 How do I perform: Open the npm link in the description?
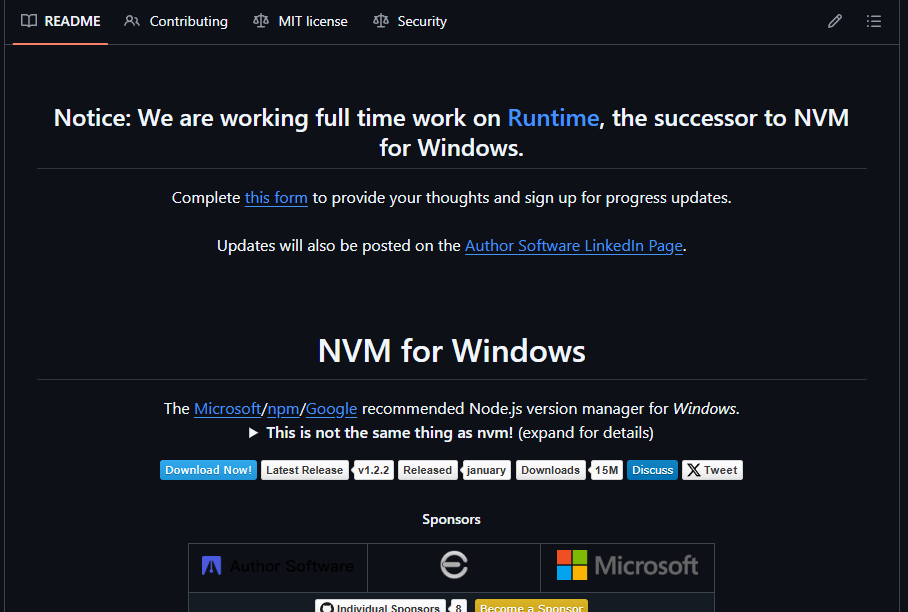pyautogui.click(x=283, y=408)
